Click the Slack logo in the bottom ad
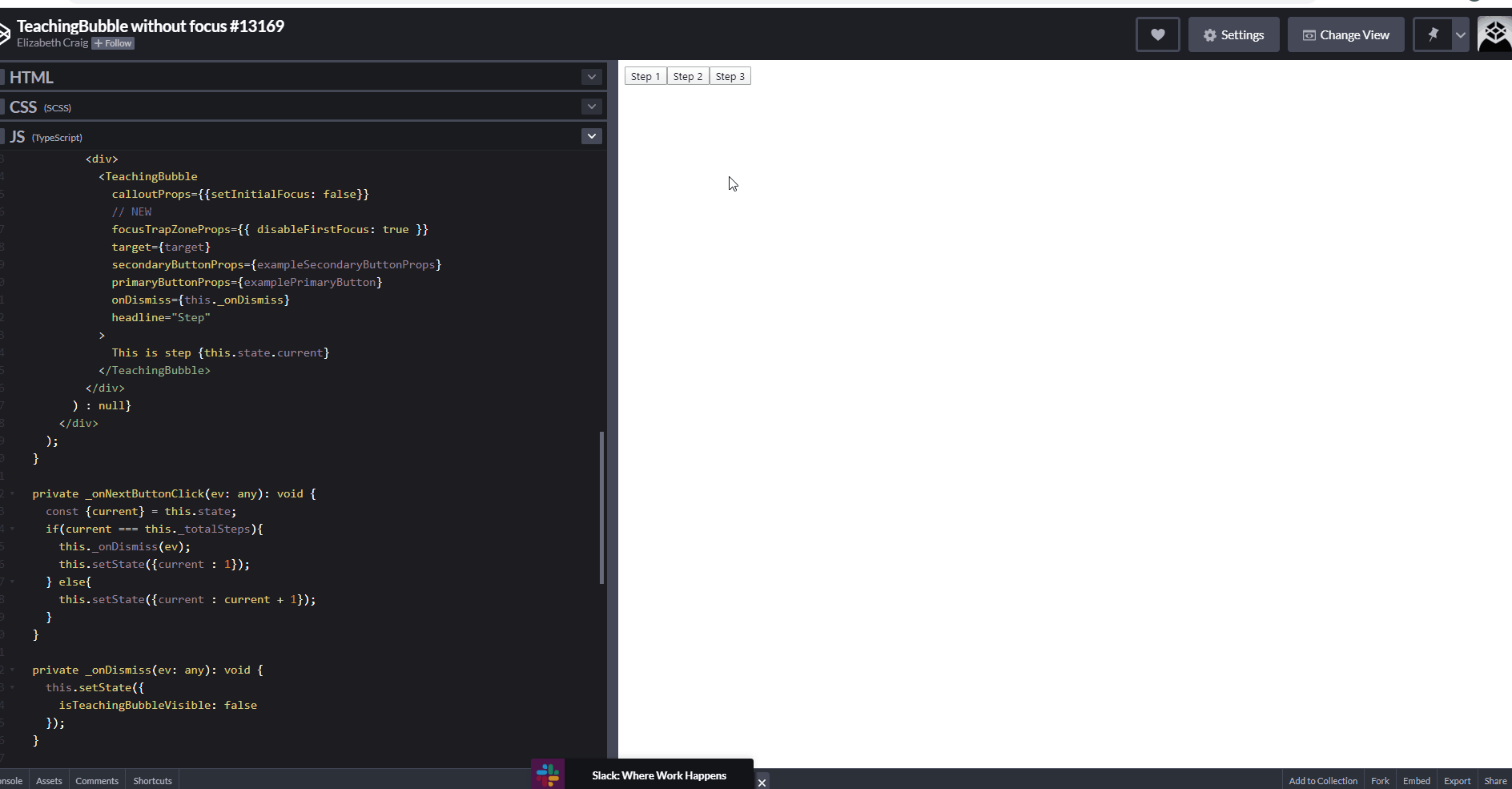This screenshot has height=789, width=1512. (549, 775)
